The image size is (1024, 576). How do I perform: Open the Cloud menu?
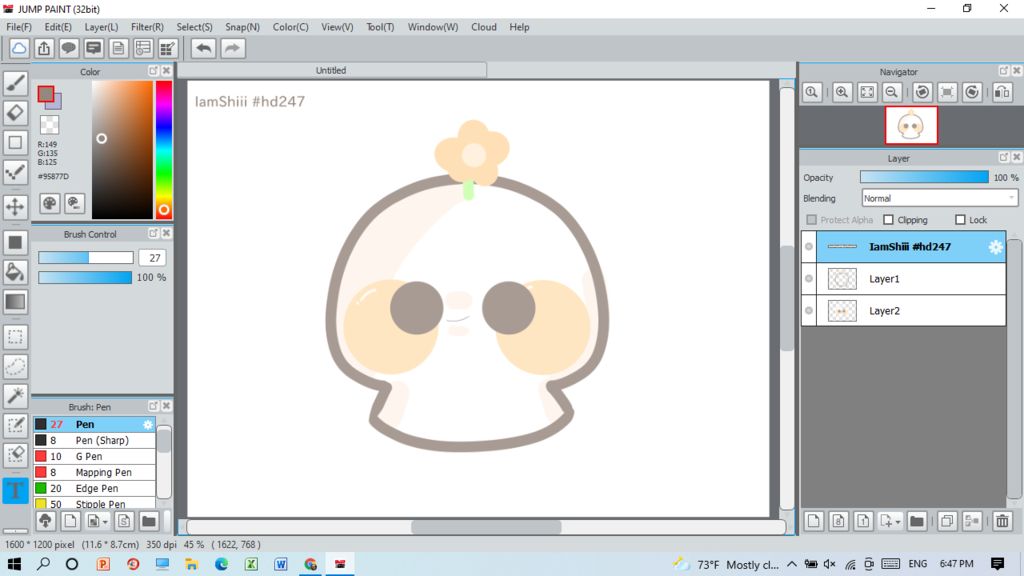click(484, 27)
